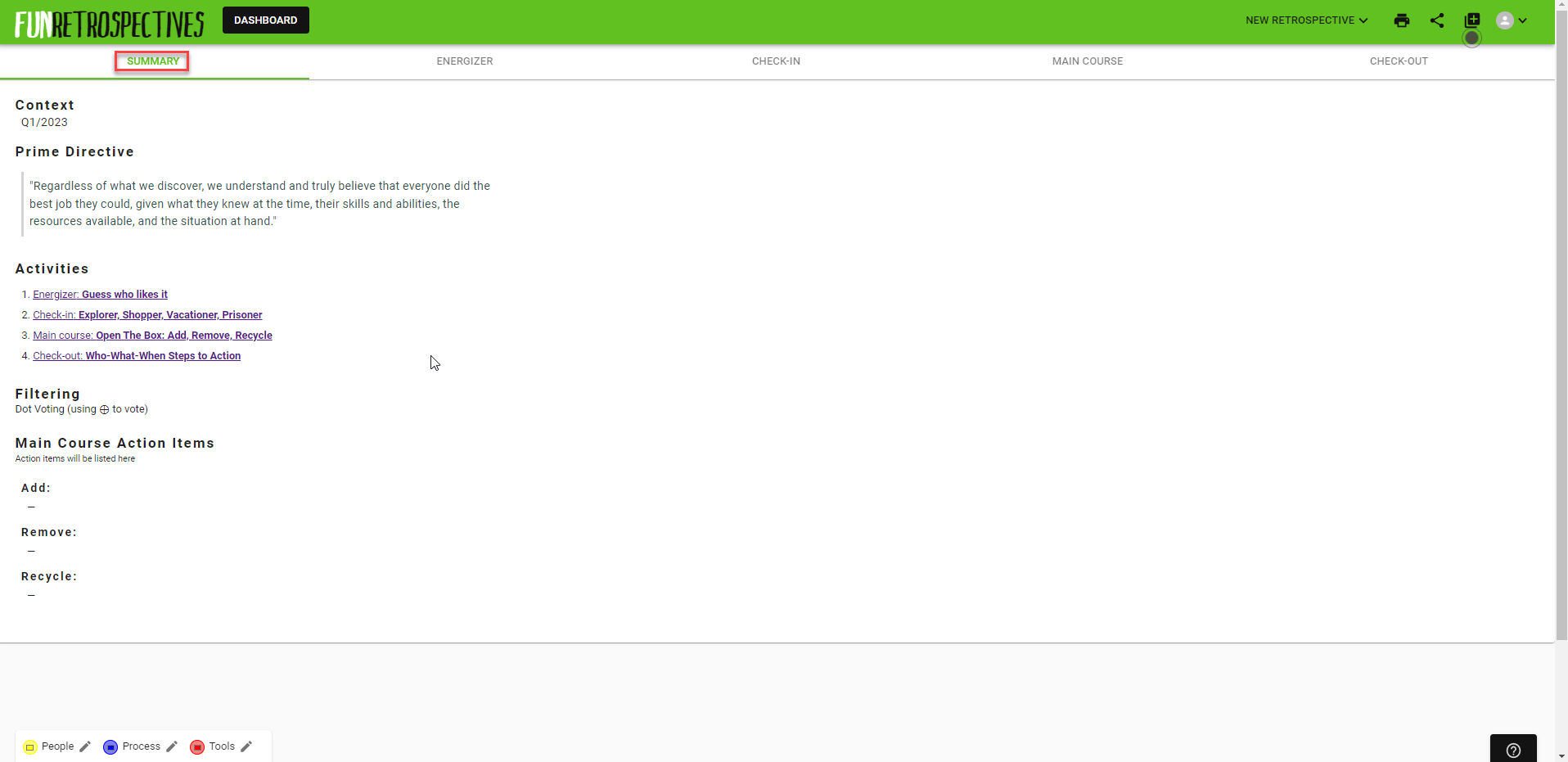Image resolution: width=1568 pixels, height=762 pixels.
Task: Open the Check-out: Who-What-When Steps to Action link
Action: [x=137, y=356]
